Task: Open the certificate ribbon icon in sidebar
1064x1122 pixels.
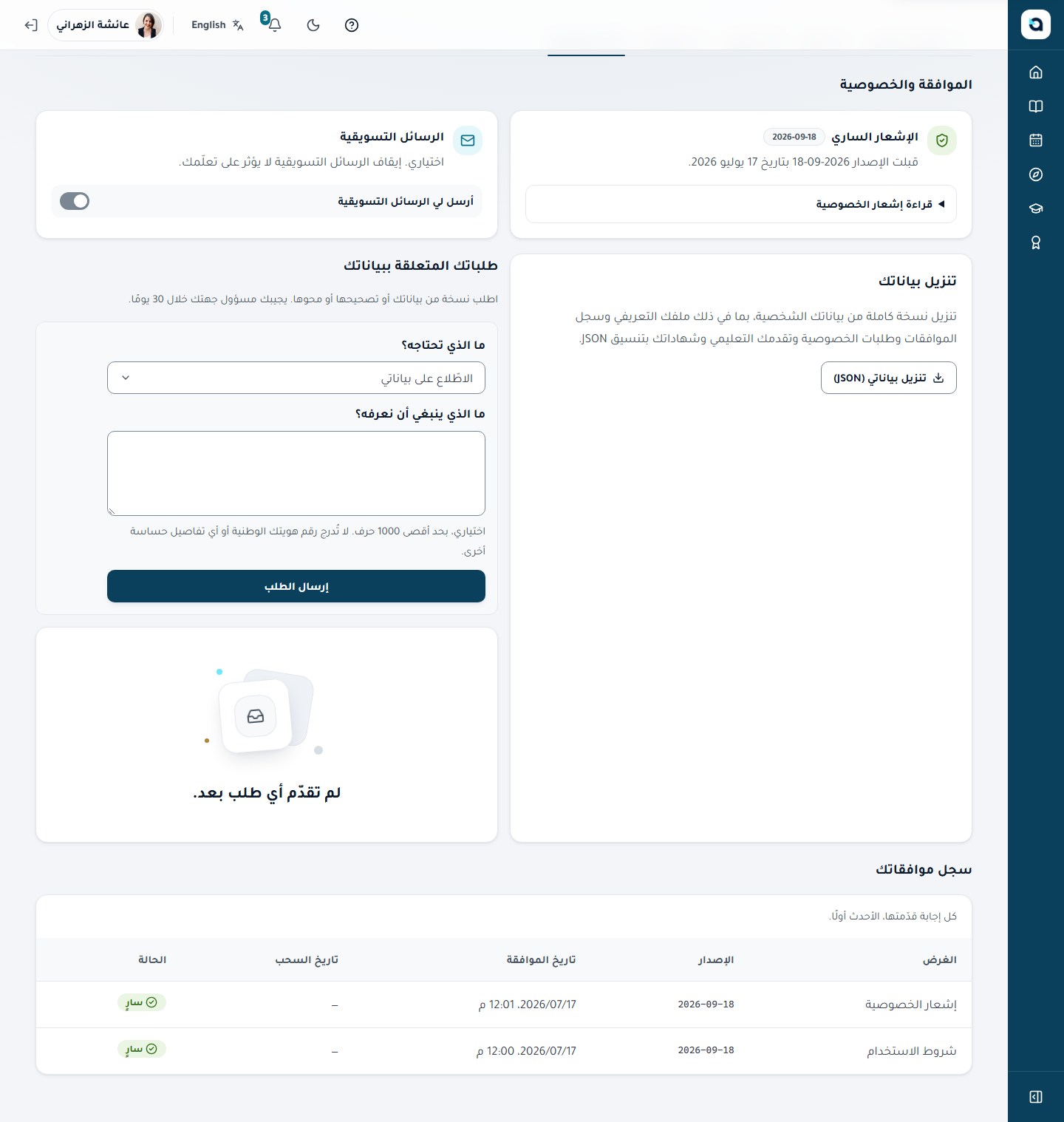Action: click(x=1036, y=242)
